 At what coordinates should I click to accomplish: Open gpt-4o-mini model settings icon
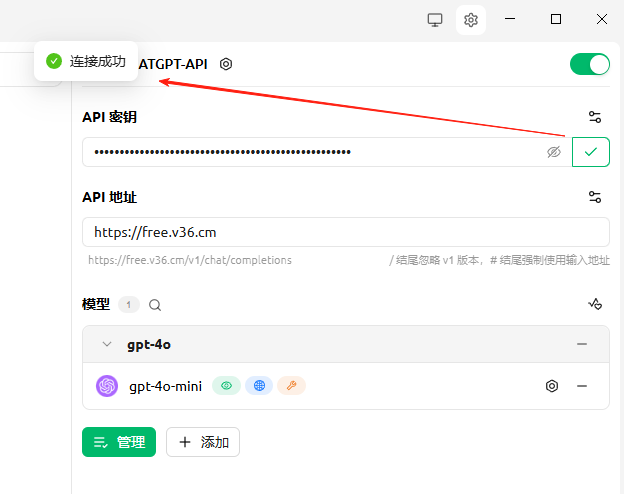[x=552, y=386]
